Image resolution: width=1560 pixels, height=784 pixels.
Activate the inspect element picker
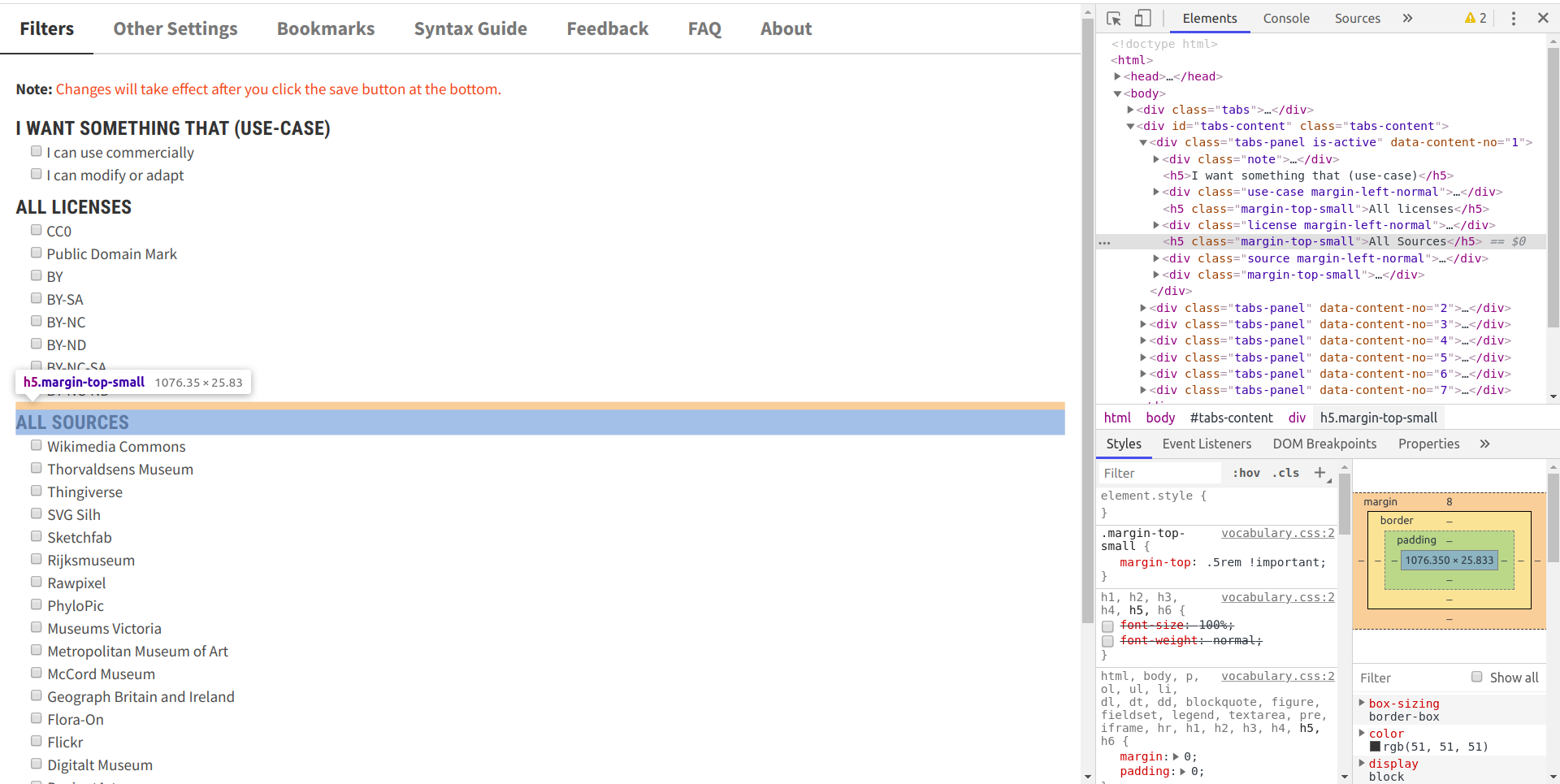[1113, 18]
